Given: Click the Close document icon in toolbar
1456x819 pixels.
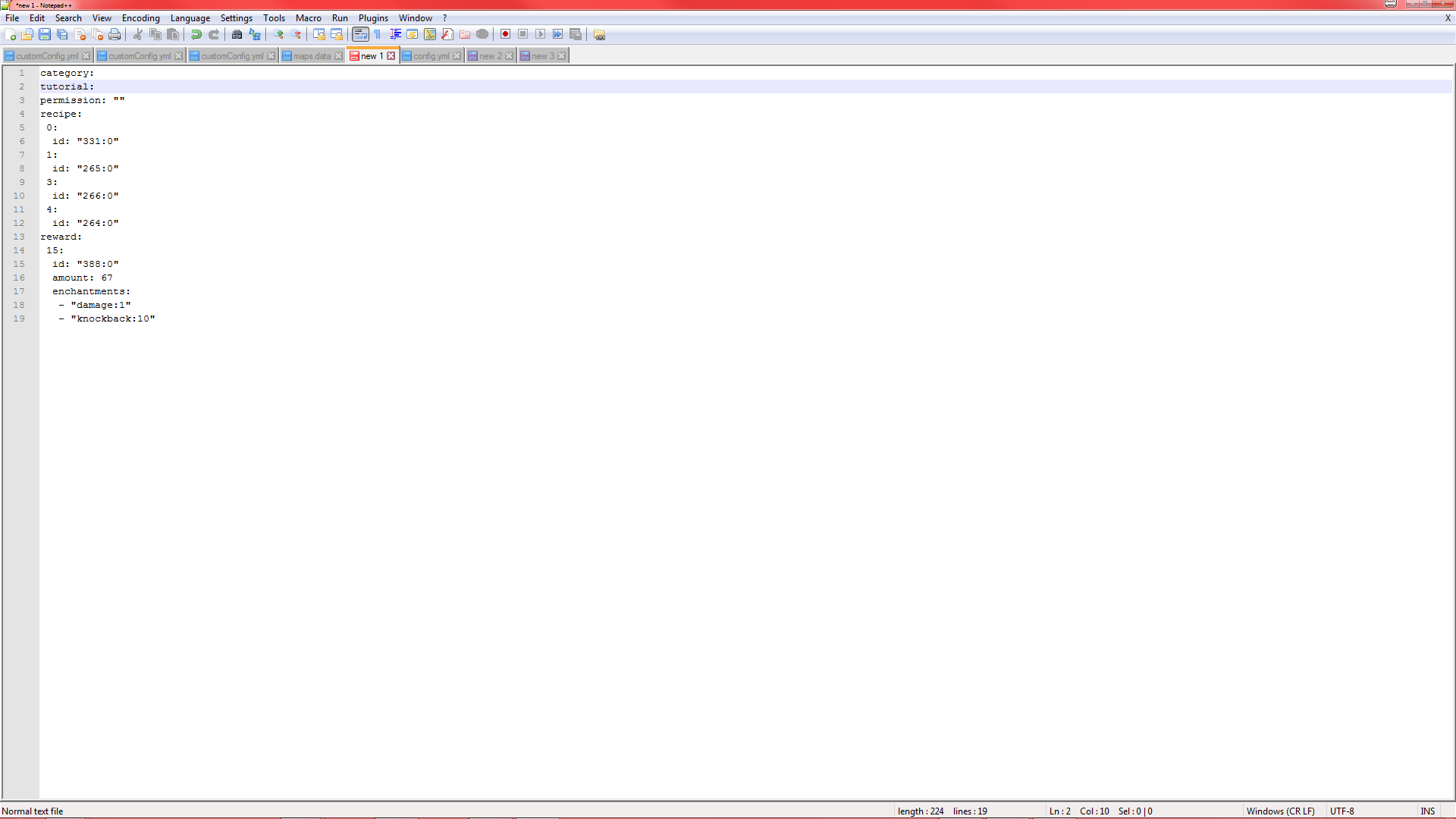Looking at the screenshot, I should (80, 34).
